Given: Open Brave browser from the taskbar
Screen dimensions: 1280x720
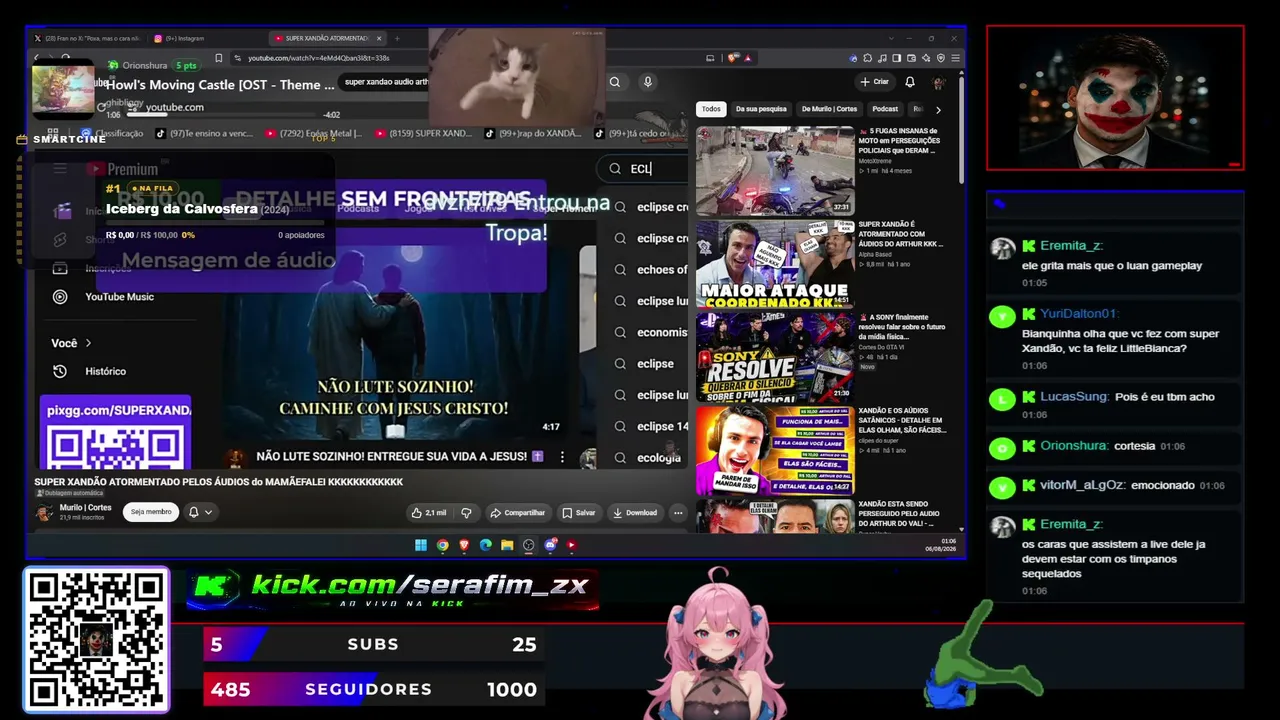Looking at the screenshot, I should (x=464, y=545).
